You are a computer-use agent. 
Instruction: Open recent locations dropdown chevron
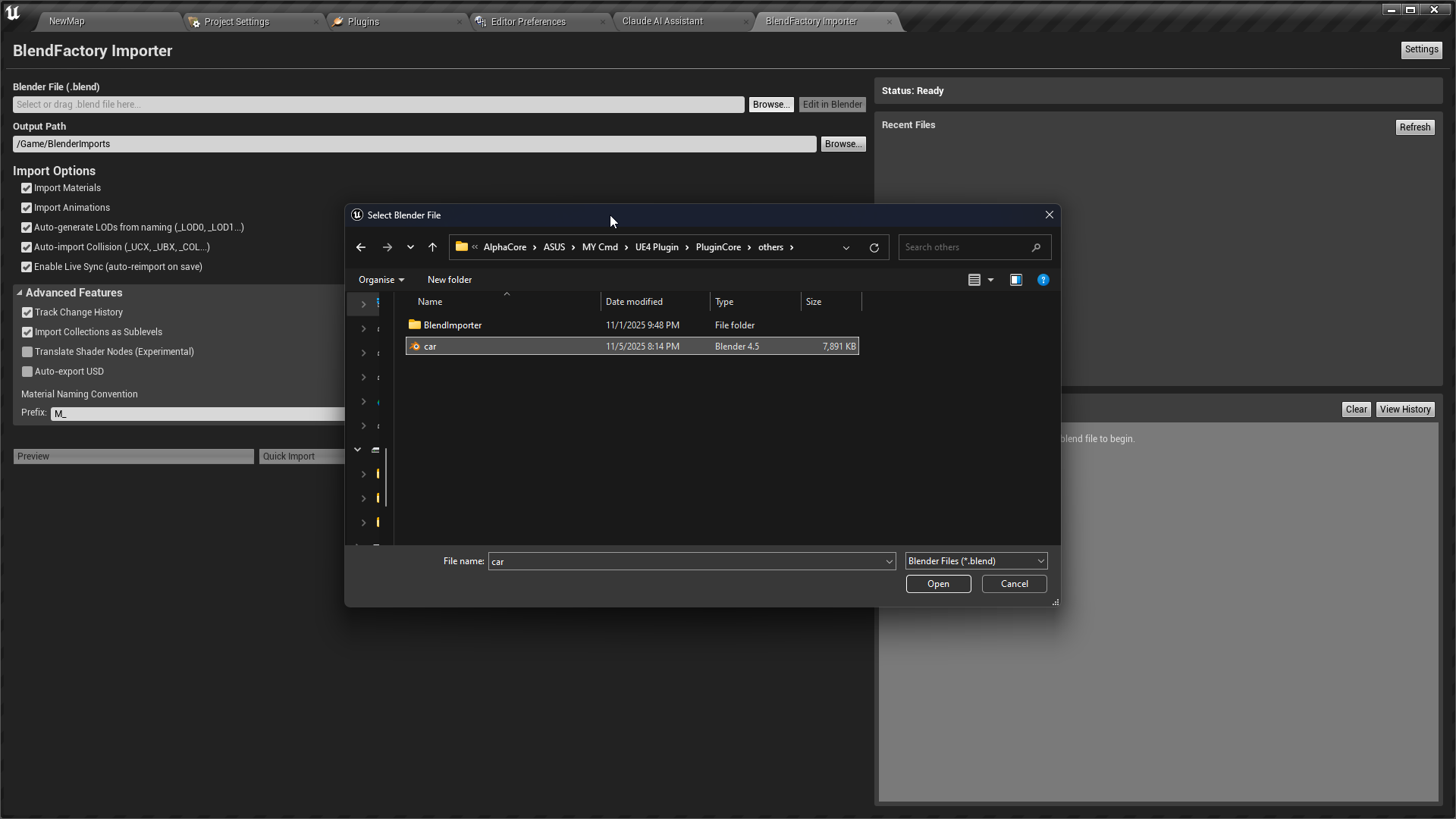pyautogui.click(x=410, y=247)
